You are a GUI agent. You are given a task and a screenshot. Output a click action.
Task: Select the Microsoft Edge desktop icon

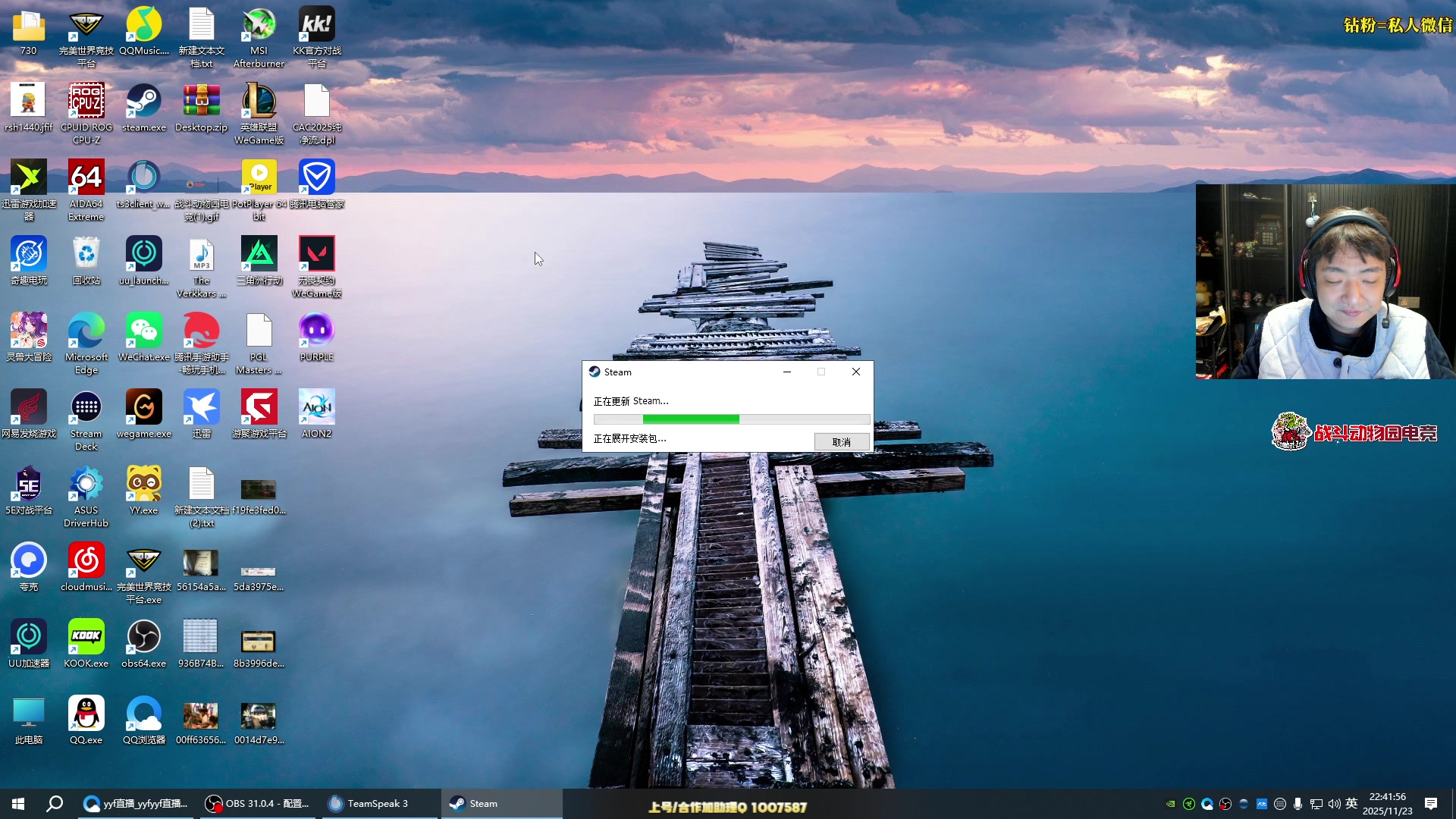pos(86,331)
